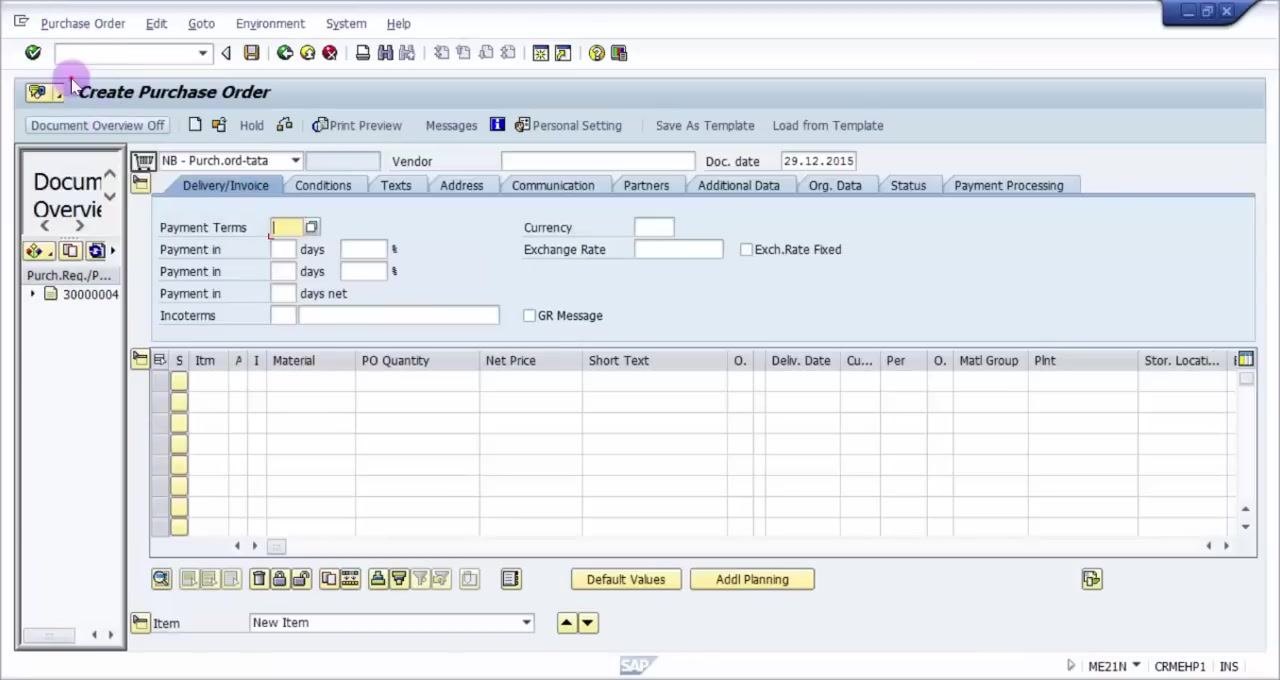Click the Generate Shortcut icon
The image size is (1280, 680).
pyautogui.click(x=563, y=53)
